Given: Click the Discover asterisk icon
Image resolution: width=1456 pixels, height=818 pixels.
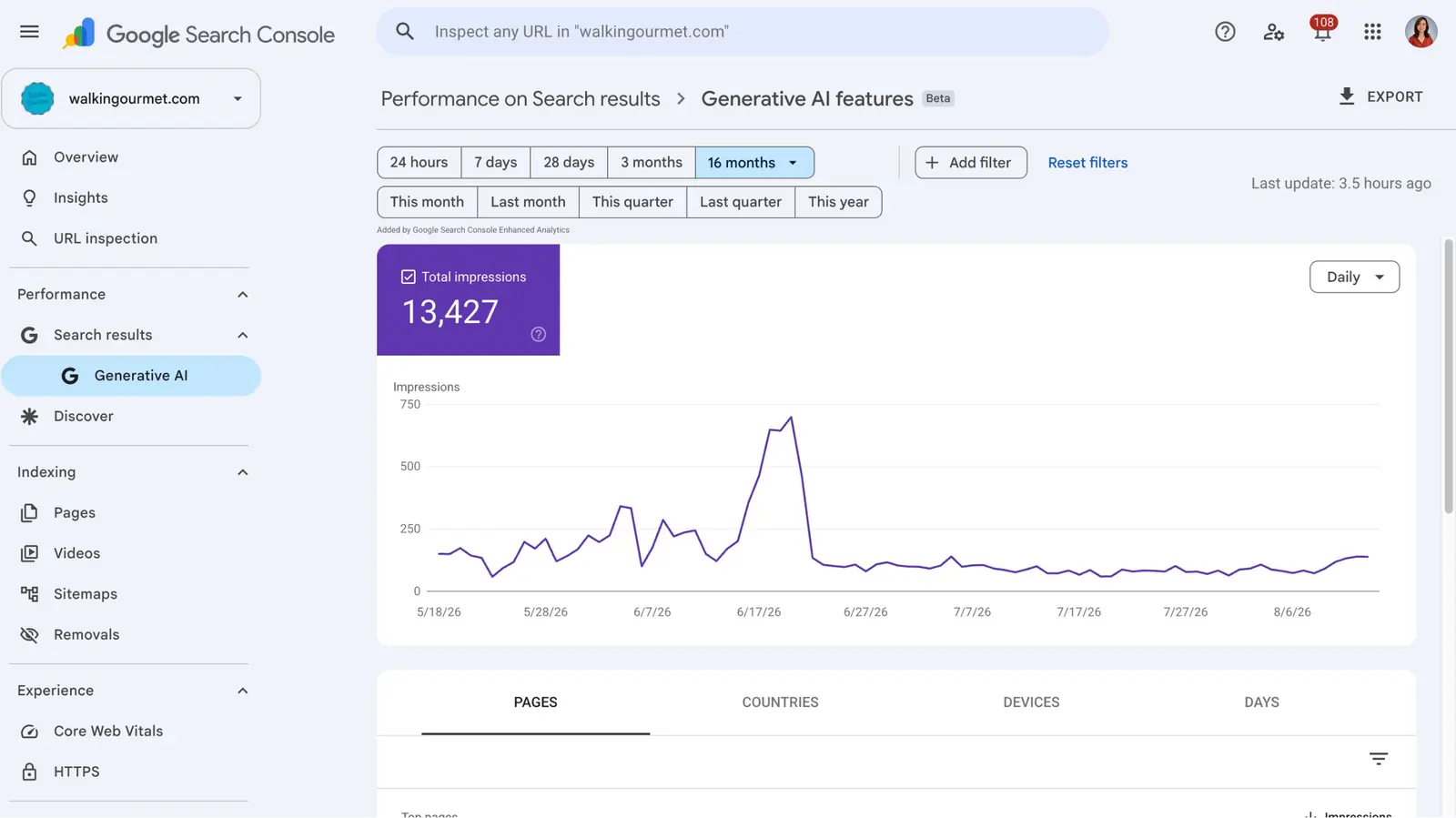Looking at the screenshot, I should click(x=30, y=417).
